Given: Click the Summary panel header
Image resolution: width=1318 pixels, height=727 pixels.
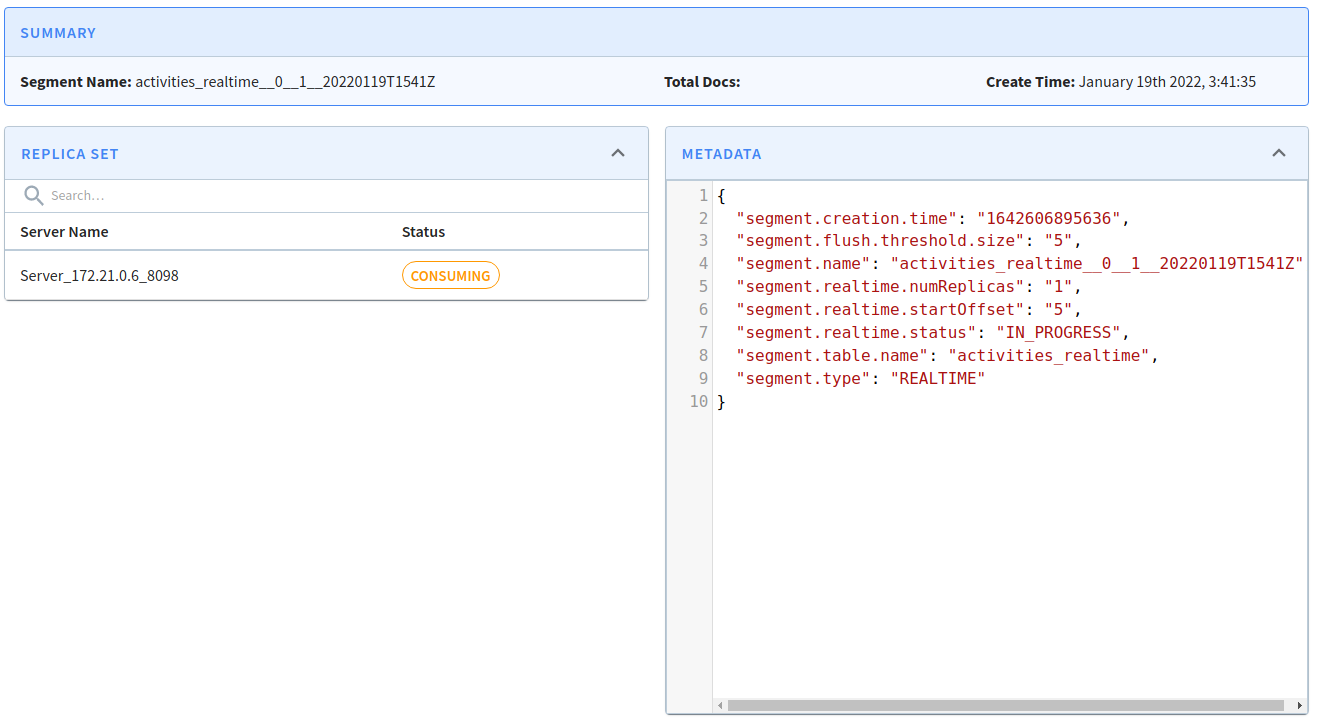Looking at the screenshot, I should (x=58, y=33).
